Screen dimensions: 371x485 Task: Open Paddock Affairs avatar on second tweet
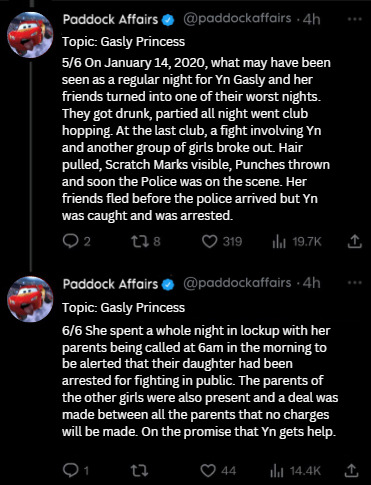(30, 299)
